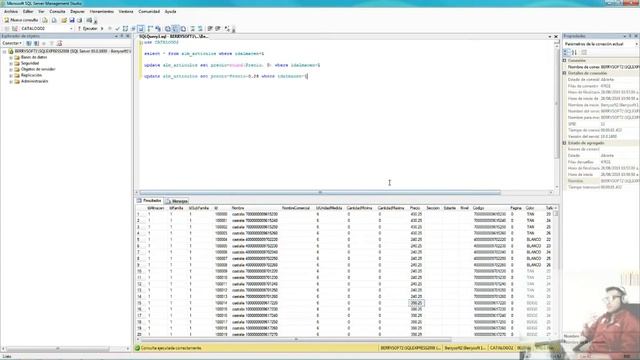
Task: Click the Increase indent icon
Action: [218, 29]
